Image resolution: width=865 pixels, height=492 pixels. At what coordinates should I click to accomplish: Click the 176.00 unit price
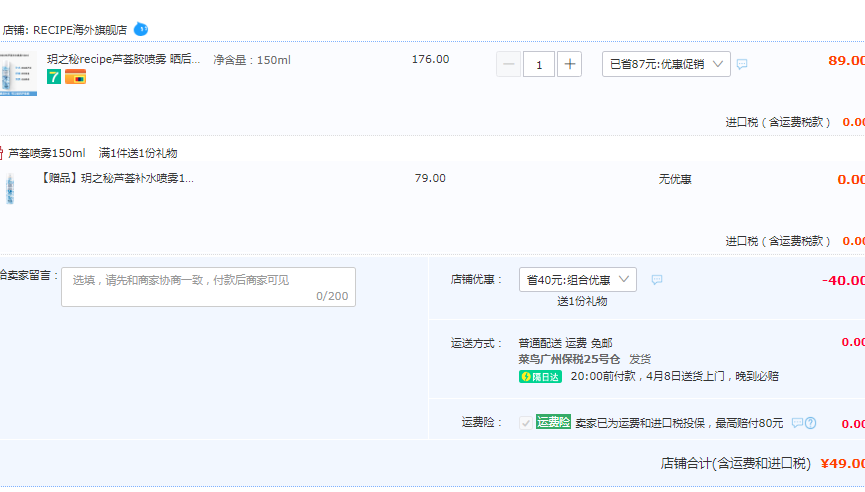pos(430,59)
